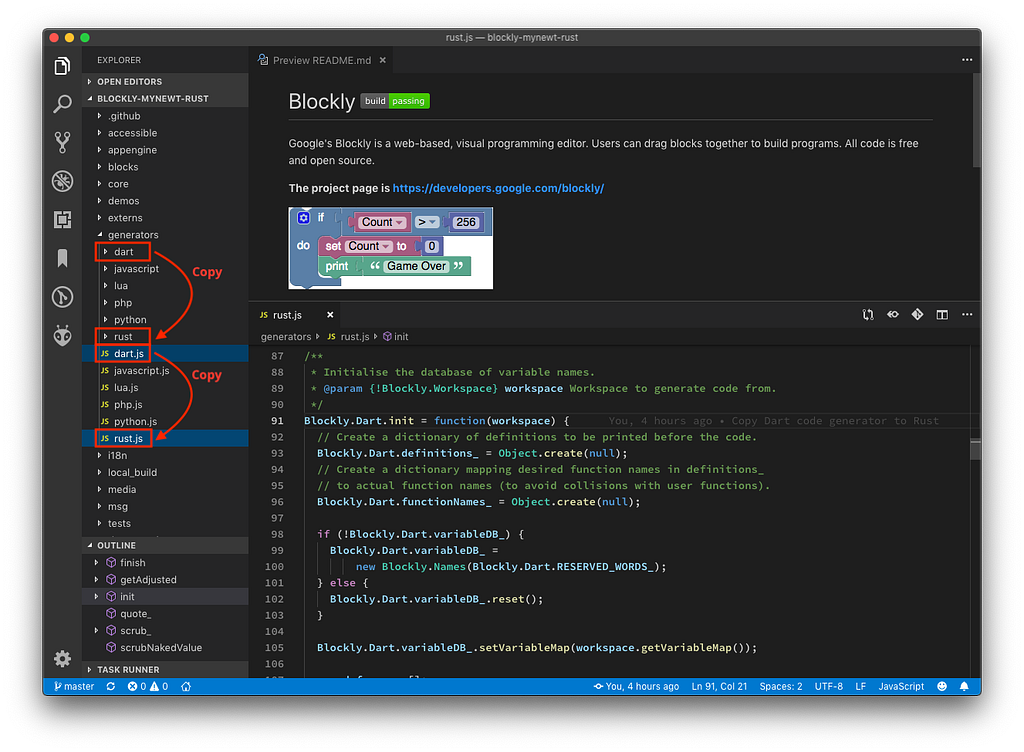Open the javascript.js file
The image size is (1024, 752).
pos(166,370)
